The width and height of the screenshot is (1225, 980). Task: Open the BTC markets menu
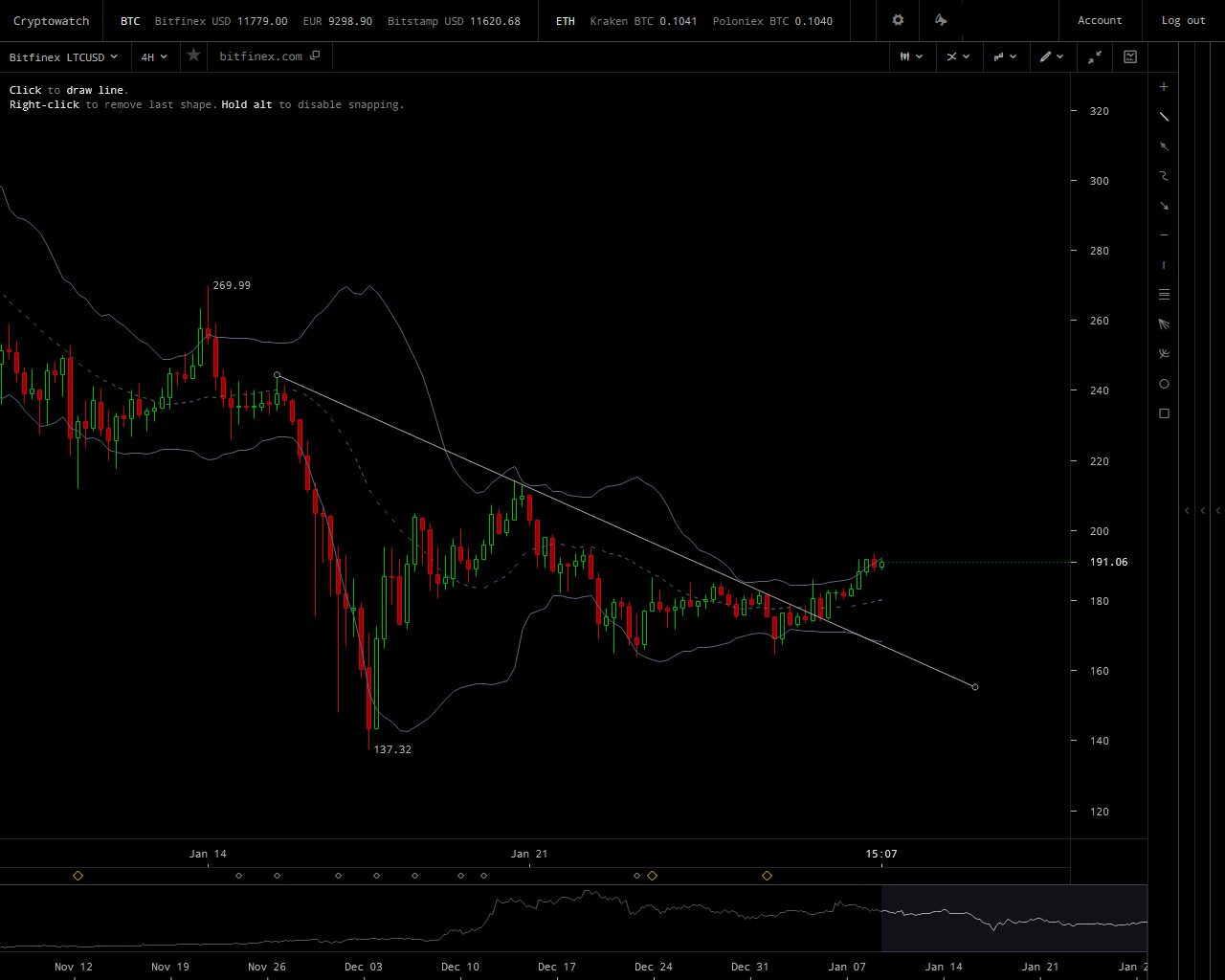click(x=130, y=21)
